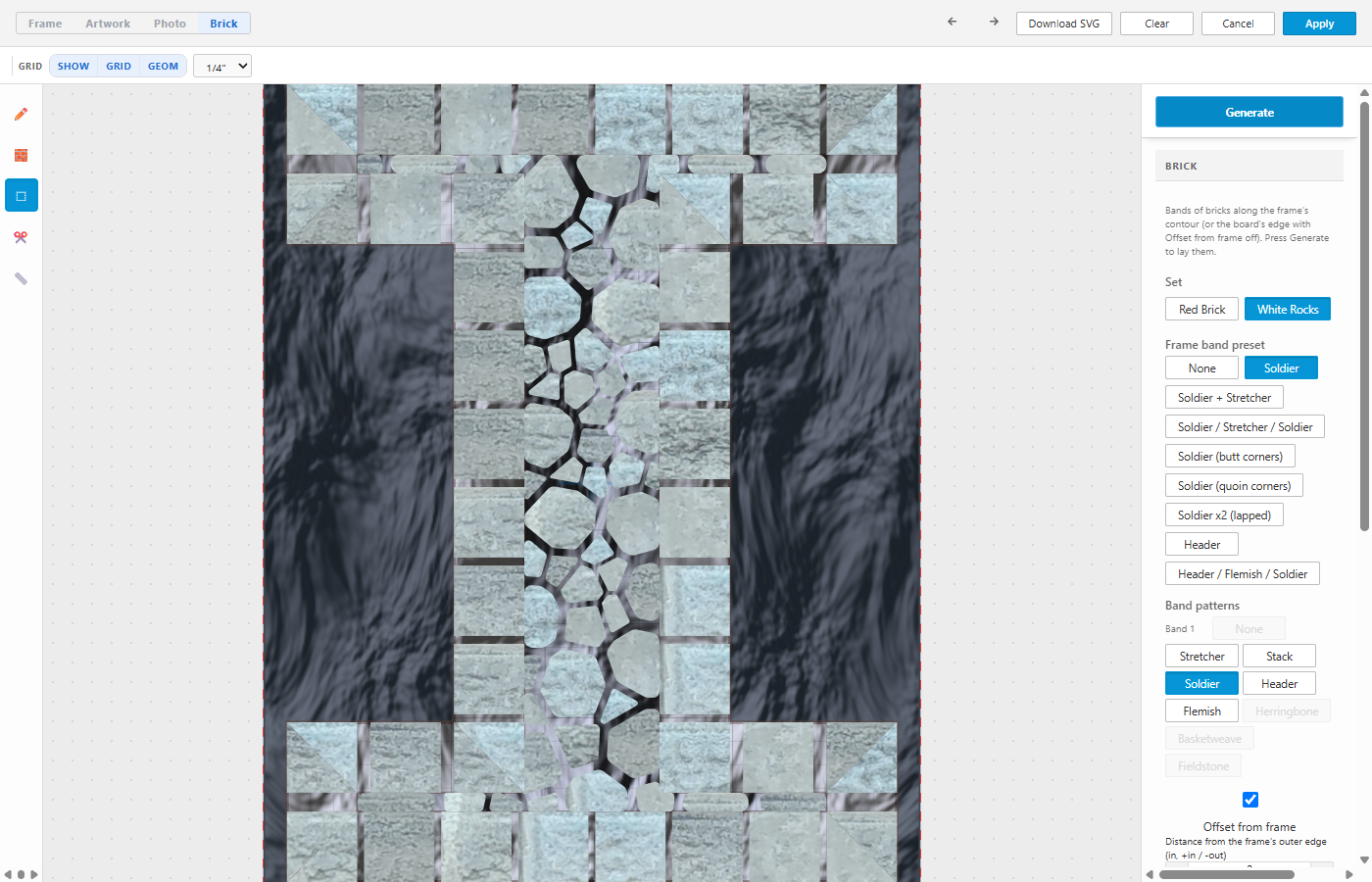Image resolution: width=1372 pixels, height=882 pixels.
Task: Select the pencil draw tool
Action: (x=22, y=114)
